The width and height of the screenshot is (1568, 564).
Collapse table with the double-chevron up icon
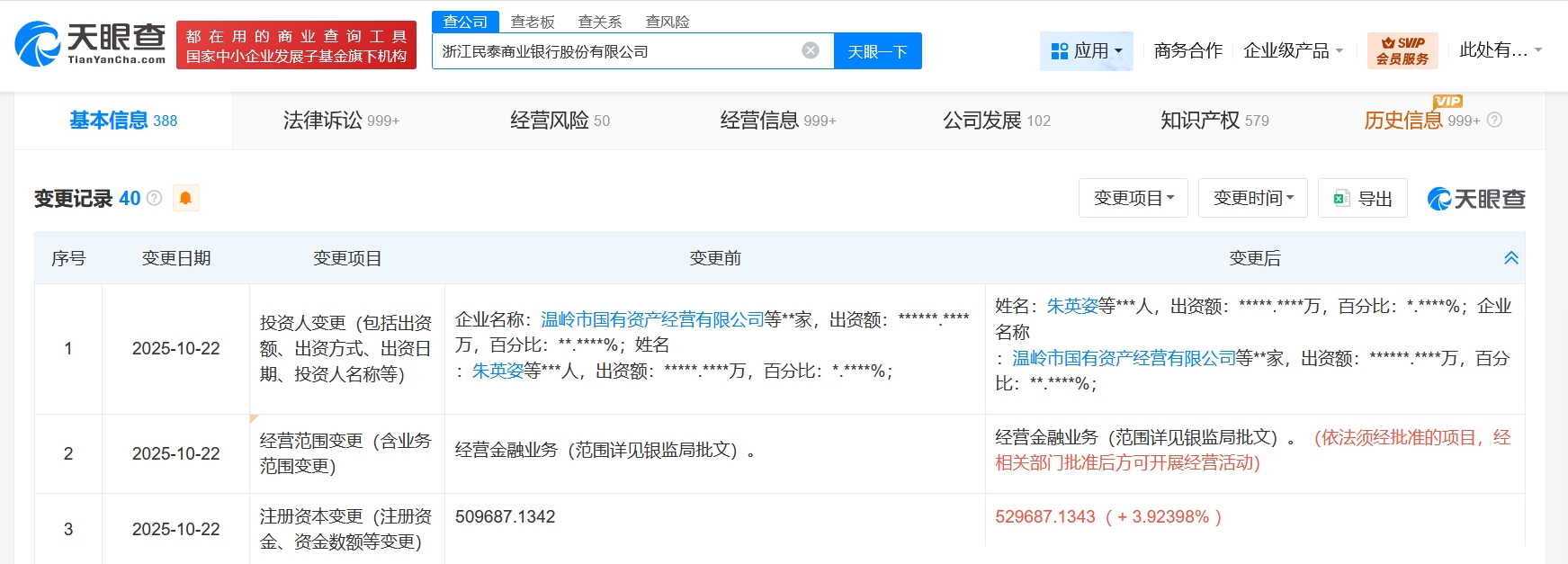point(1510,258)
